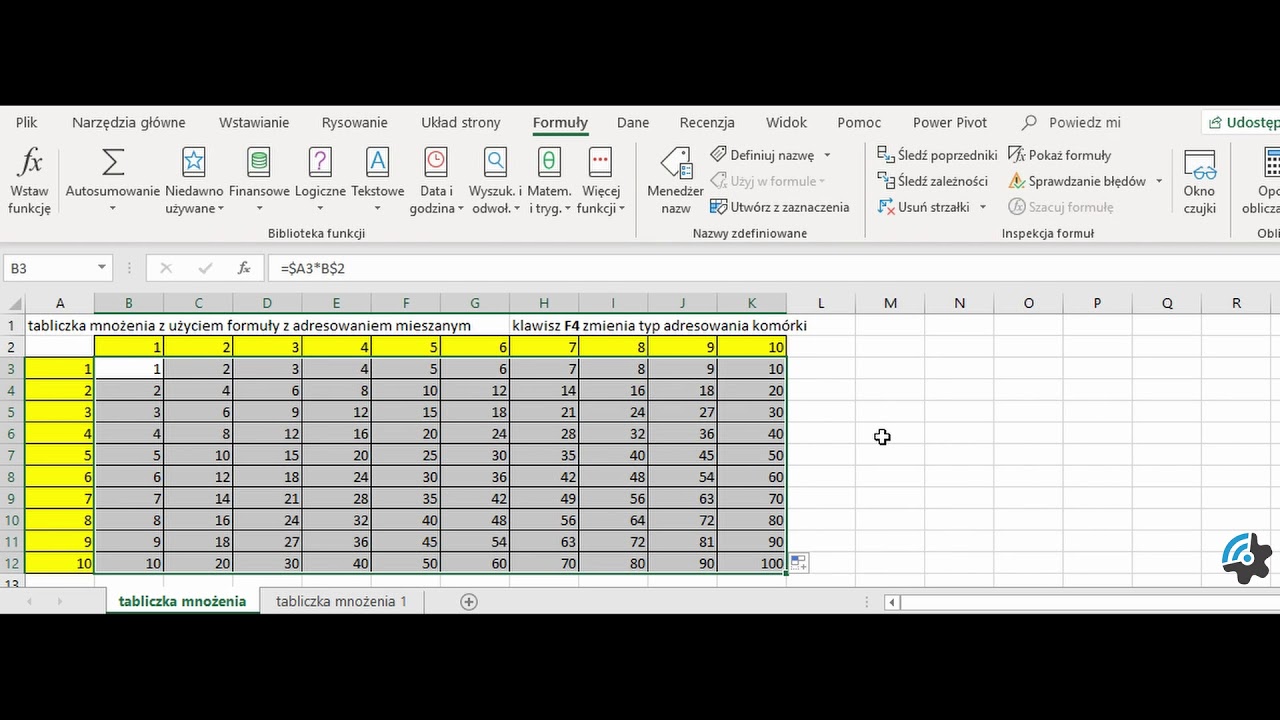Viewport: 1280px width, 720px height.
Task: Select yellow header cell K2 with 10
Action: (x=752, y=347)
